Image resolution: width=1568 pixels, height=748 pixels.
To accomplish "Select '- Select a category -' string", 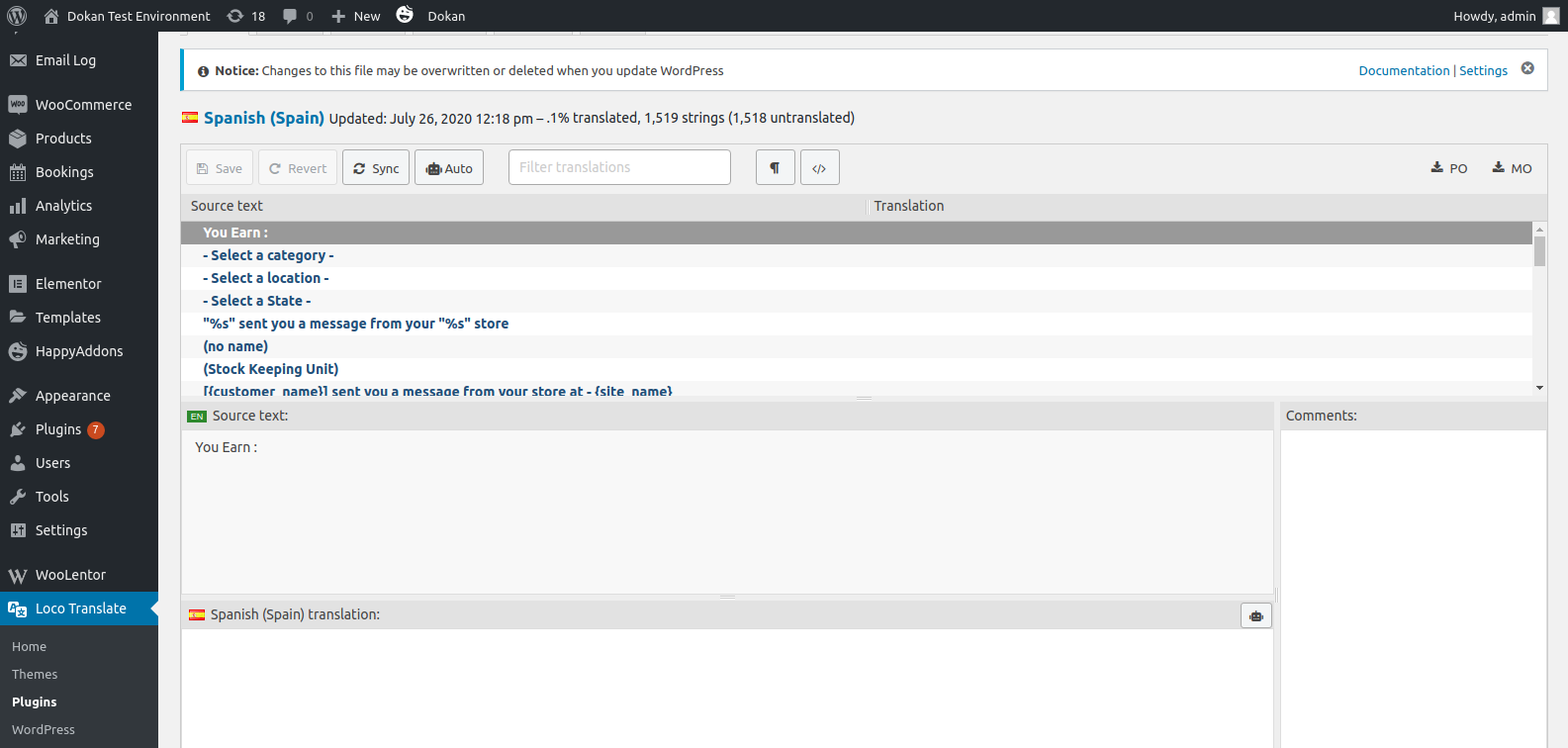I will [x=857, y=255].
